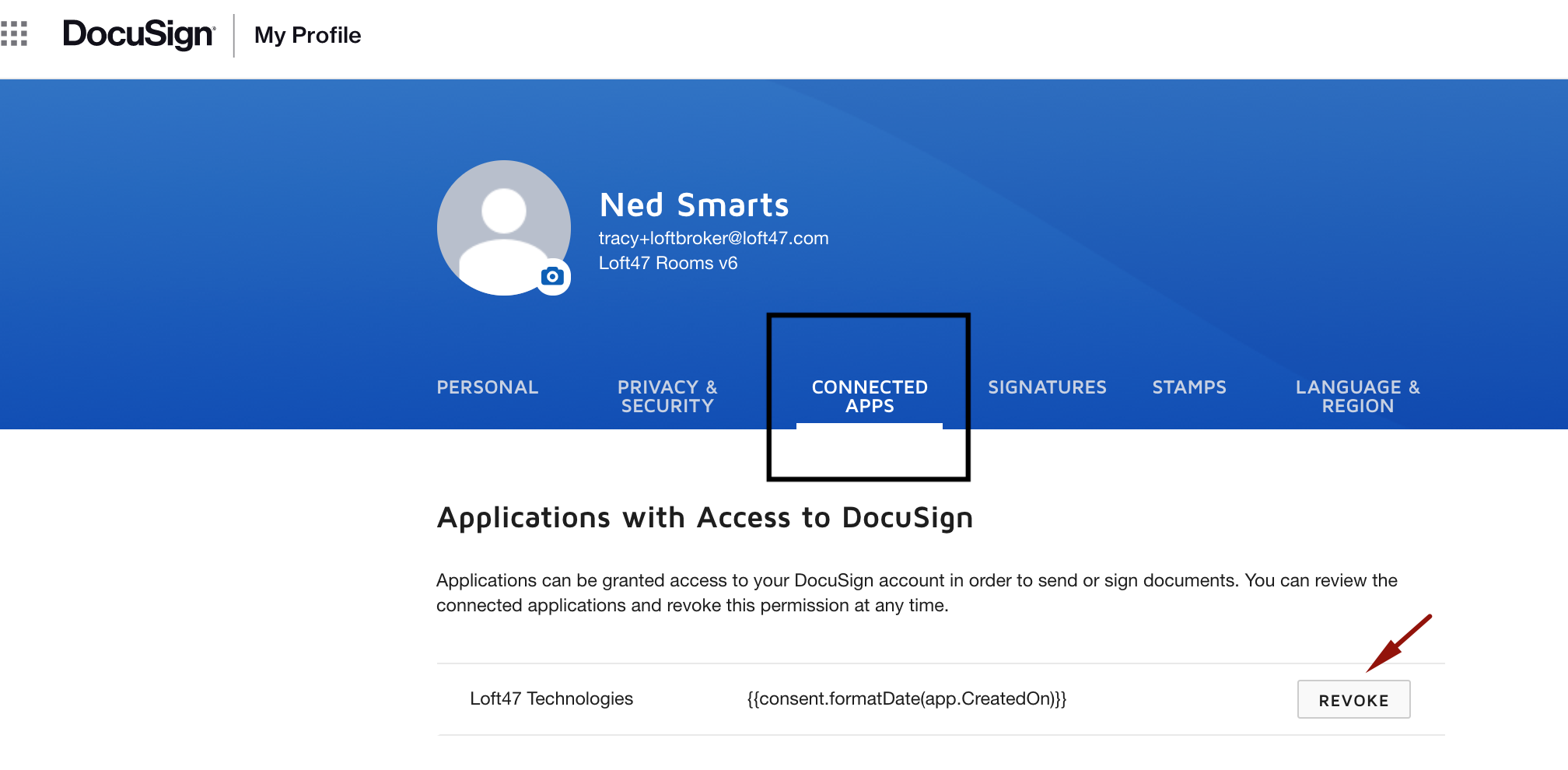Screen dimensions: 1568x770
Task: Click the Loft47 Technologies app name
Action: (551, 698)
